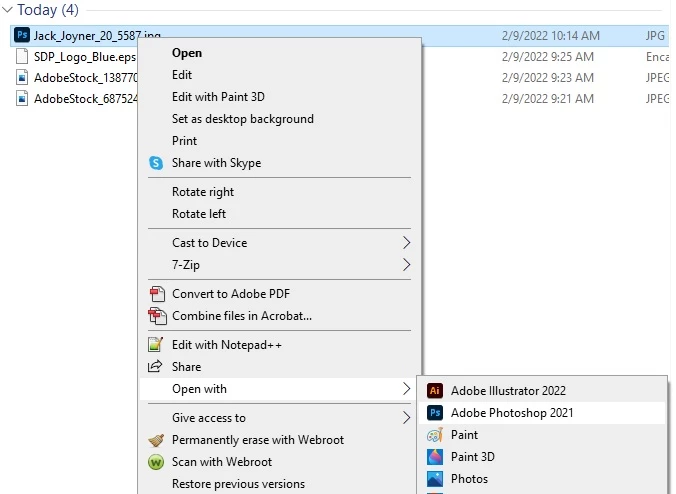
Task: Open the Open with entry
Action: 280,389
